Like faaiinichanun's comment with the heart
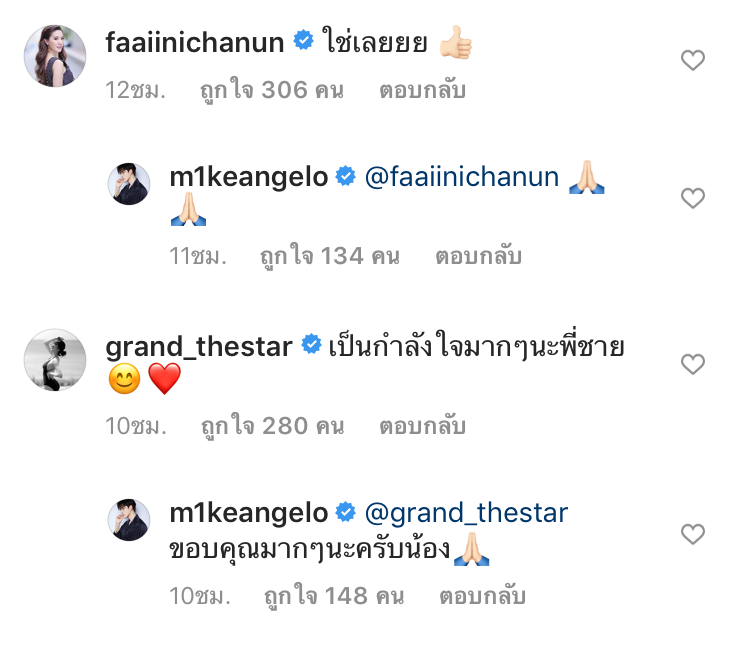 click(x=693, y=61)
